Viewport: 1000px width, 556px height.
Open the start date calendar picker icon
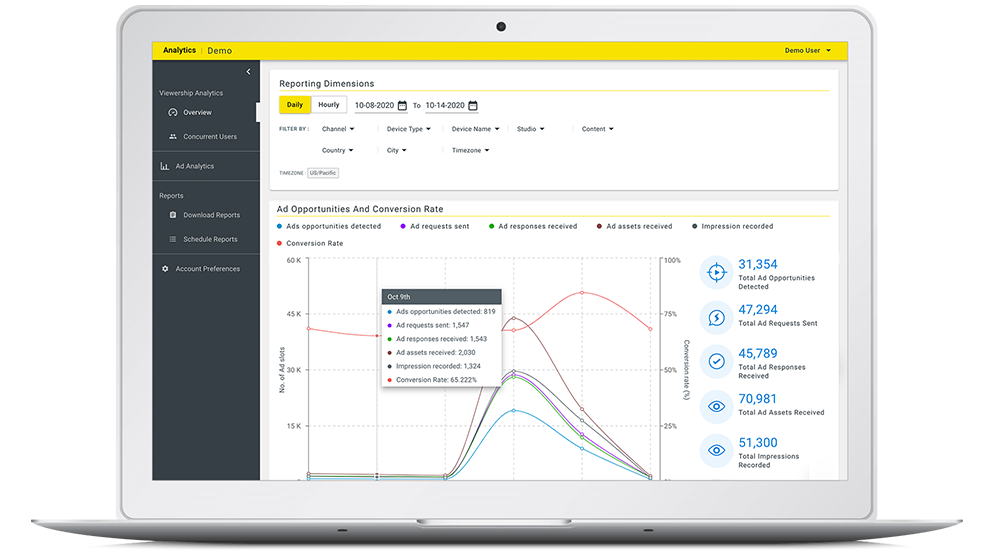pos(402,105)
